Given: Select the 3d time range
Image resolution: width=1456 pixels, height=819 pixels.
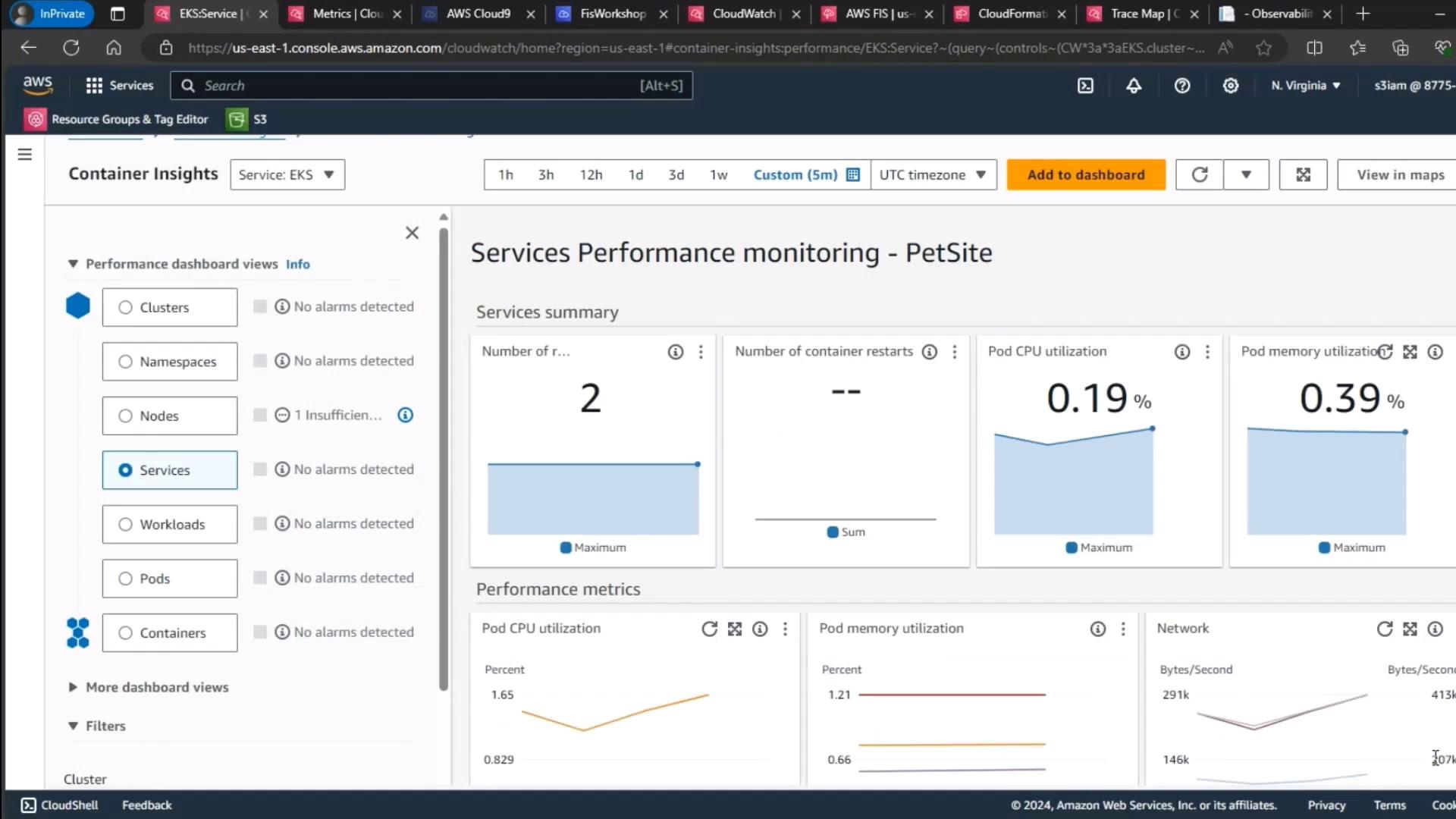Looking at the screenshot, I should pyautogui.click(x=676, y=175).
